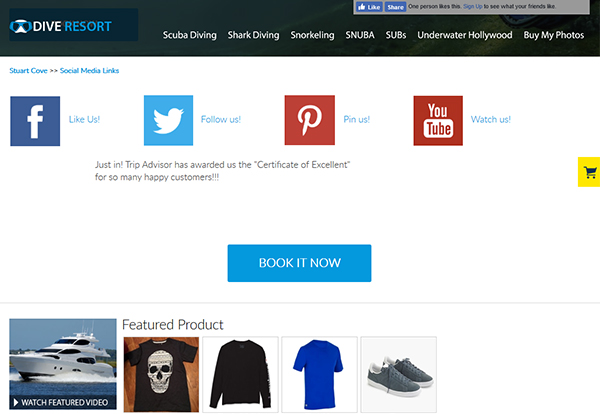The width and height of the screenshot is (600, 414).
Task: Click the Stuart Cove breadcrumb
Action: click(x=28, y=71)
